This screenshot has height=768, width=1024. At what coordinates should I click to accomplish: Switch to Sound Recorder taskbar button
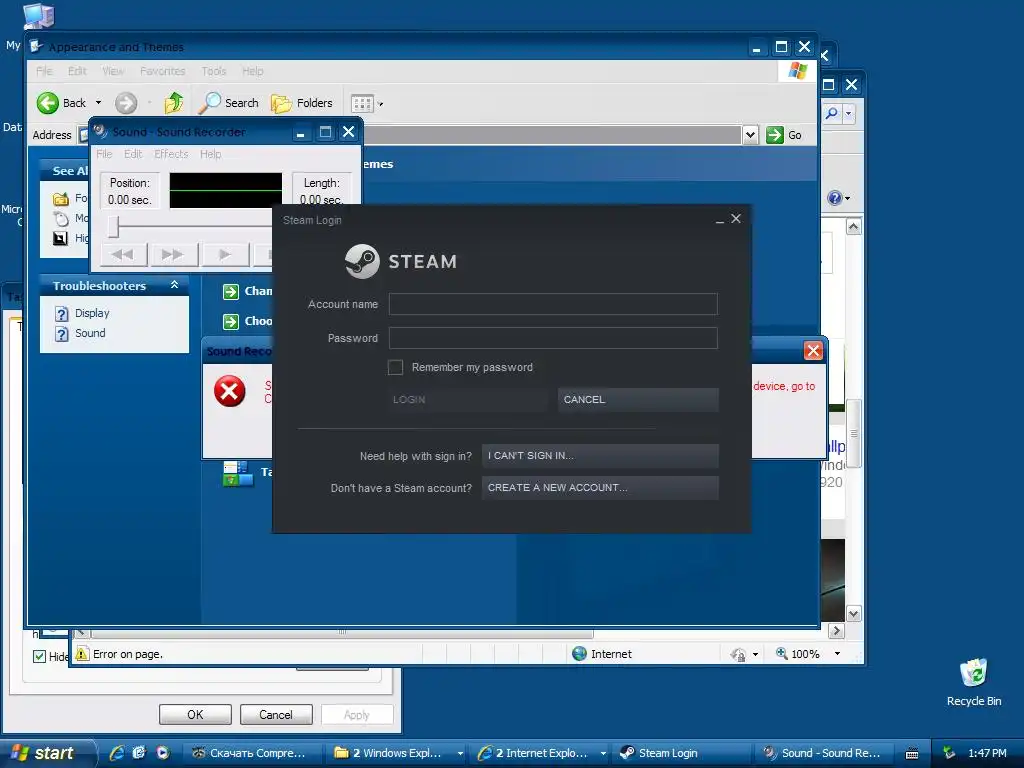click(825, 753)
